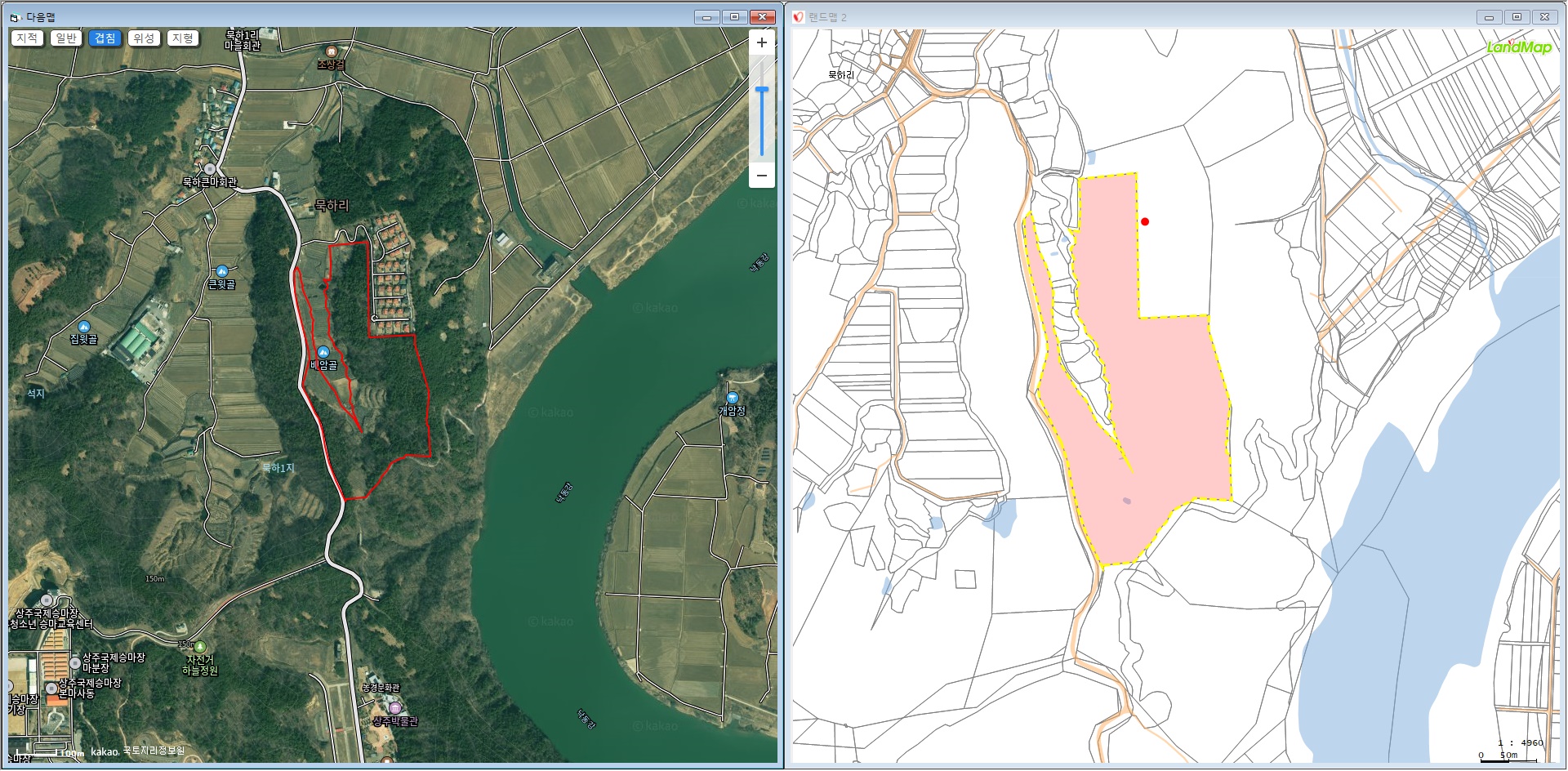Click the 큰윗골 village marker icon

tap(221, 271)
